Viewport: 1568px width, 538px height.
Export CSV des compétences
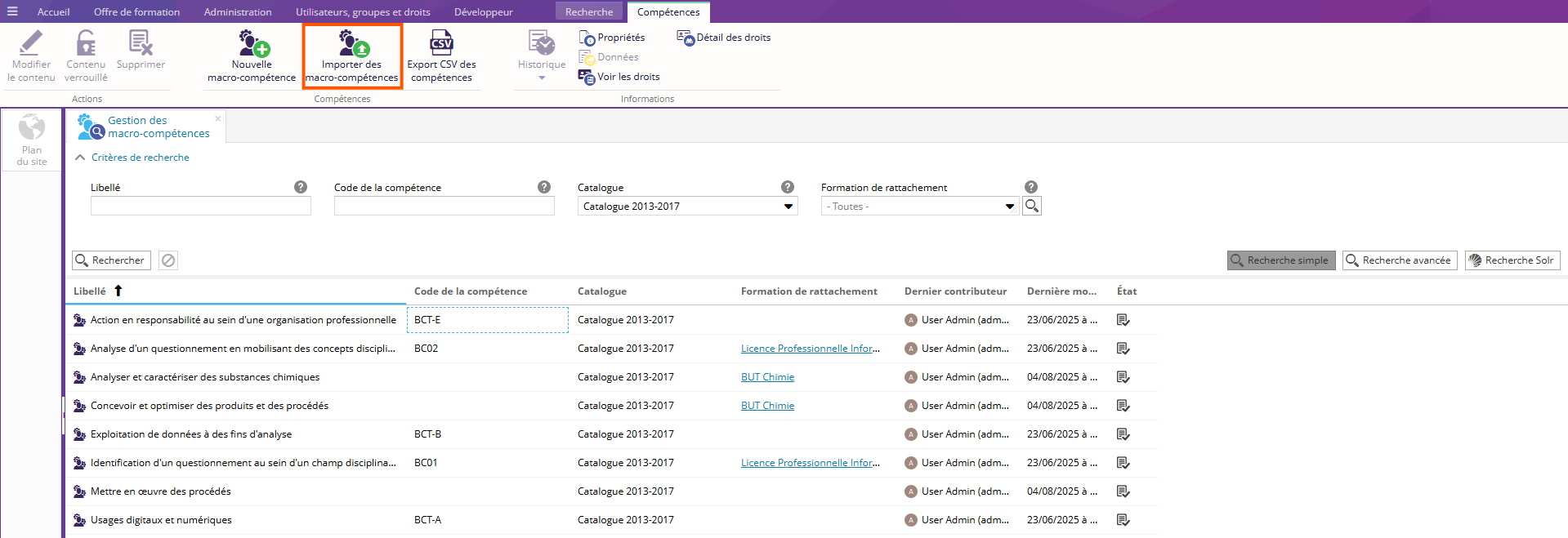441,56
